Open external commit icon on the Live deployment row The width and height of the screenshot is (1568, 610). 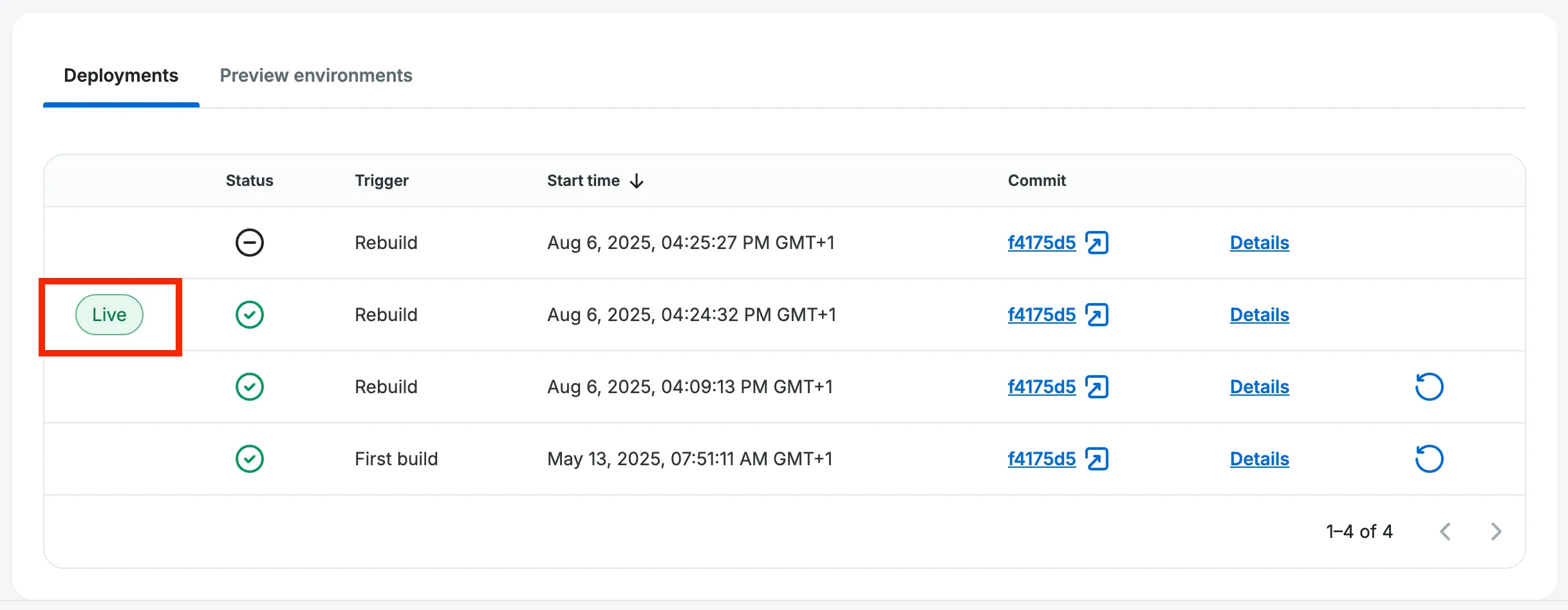pyautogui.click(x=1096, y=315)
